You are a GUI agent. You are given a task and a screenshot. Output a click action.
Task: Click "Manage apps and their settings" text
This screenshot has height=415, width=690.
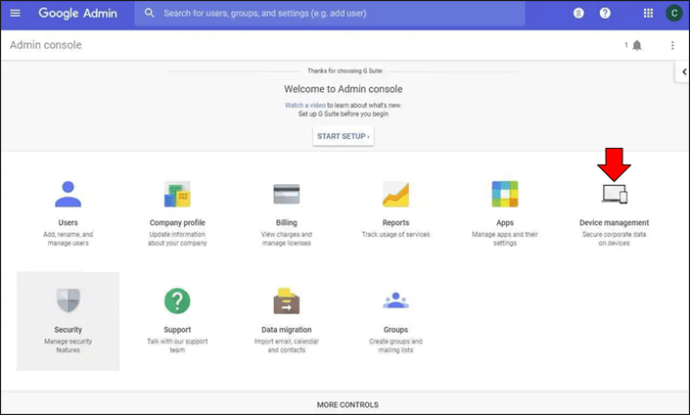(x=505, y=239)
